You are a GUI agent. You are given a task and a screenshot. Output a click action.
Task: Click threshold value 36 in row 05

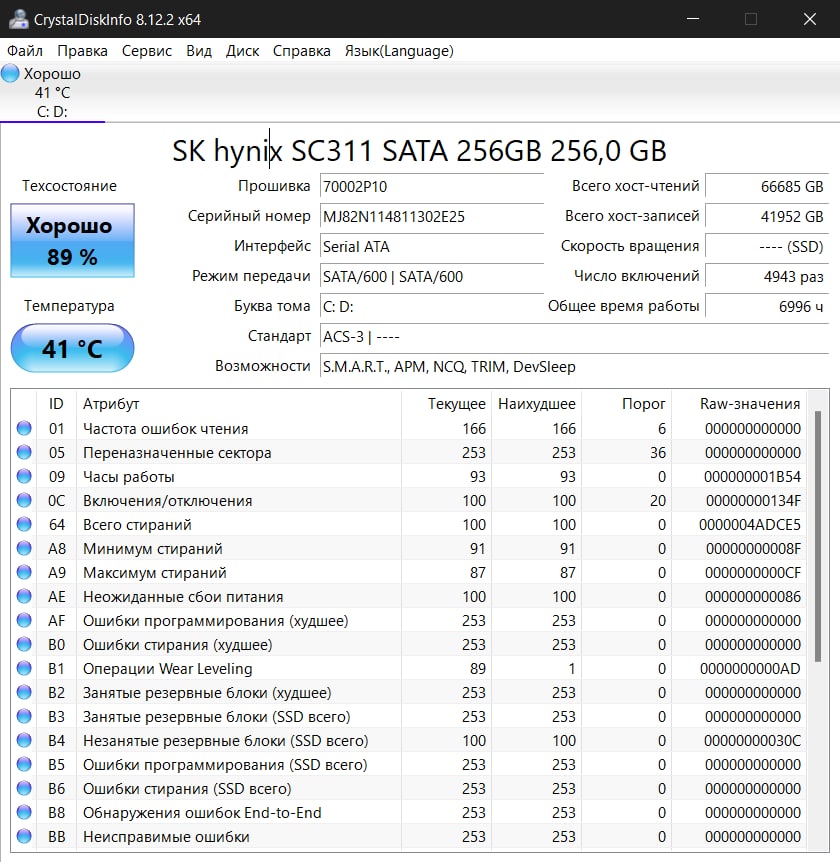click(x=657, y=452)
